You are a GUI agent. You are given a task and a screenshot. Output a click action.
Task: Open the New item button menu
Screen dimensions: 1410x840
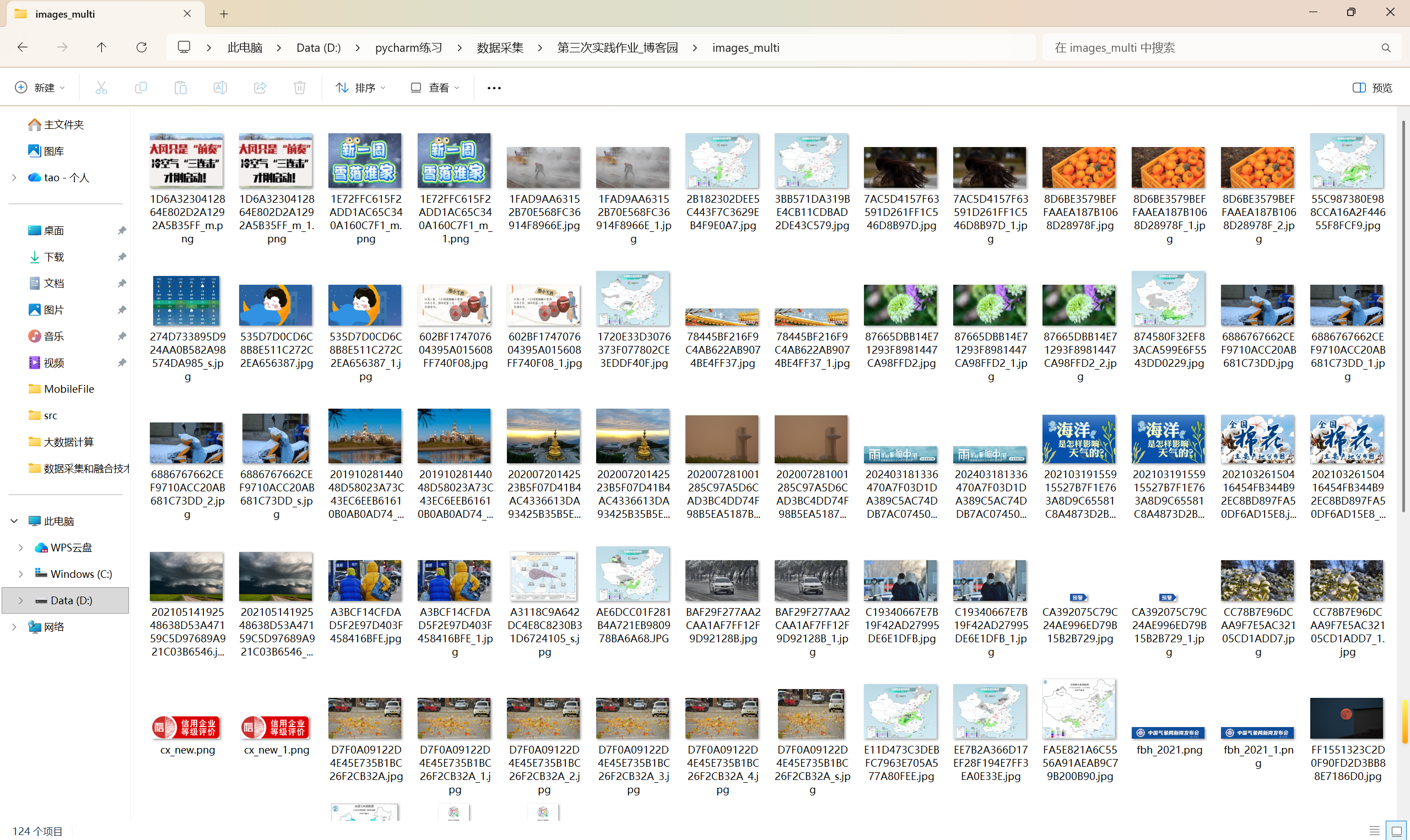pos(40,88)
